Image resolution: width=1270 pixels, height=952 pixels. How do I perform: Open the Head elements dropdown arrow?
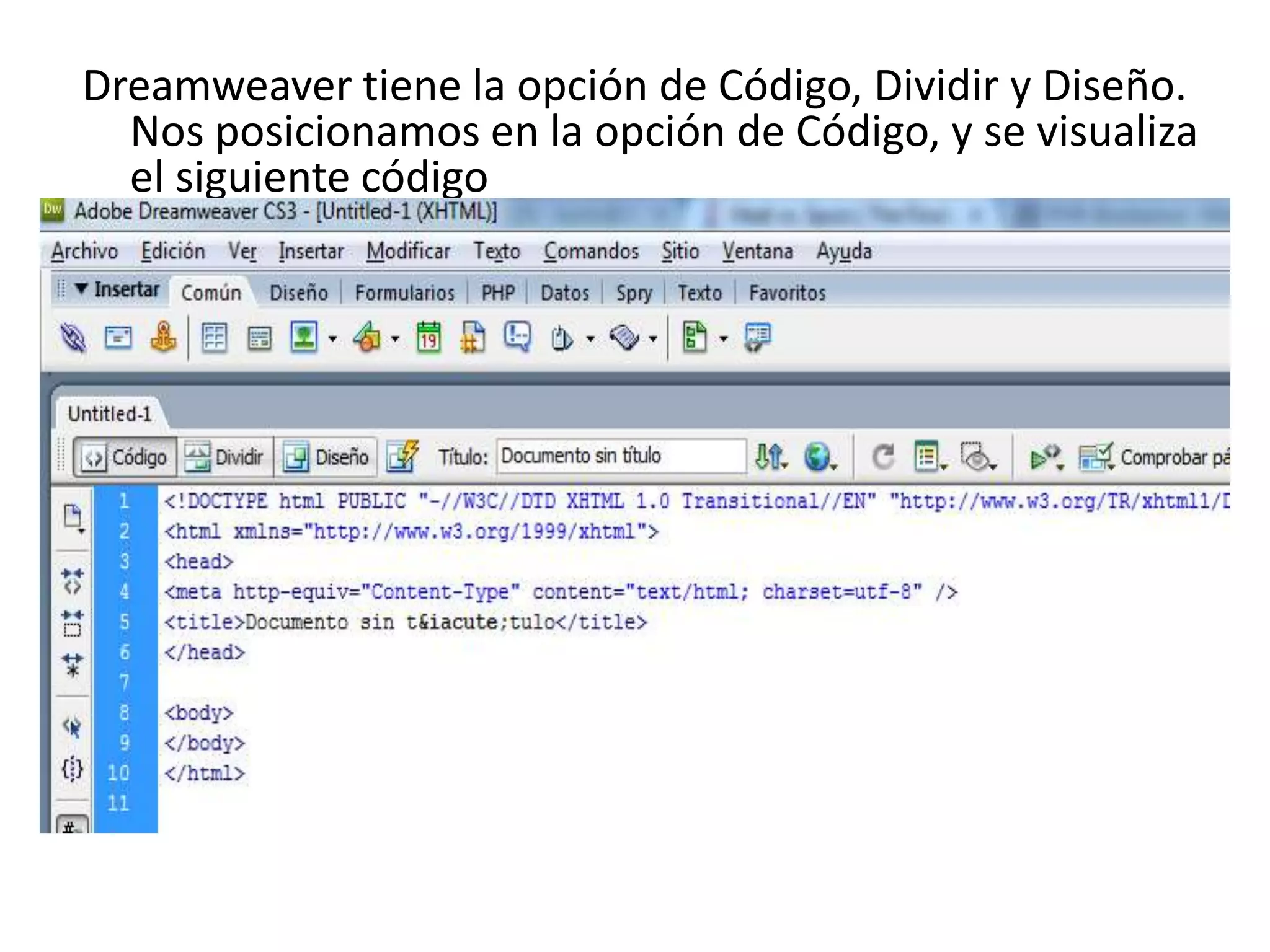[590, 339]
